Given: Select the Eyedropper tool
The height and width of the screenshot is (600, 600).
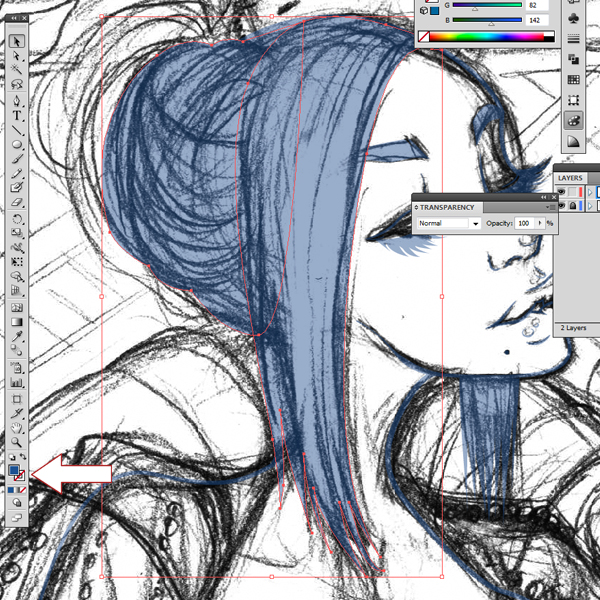Looking at the screenshot, I should click(x=16, y=336).
